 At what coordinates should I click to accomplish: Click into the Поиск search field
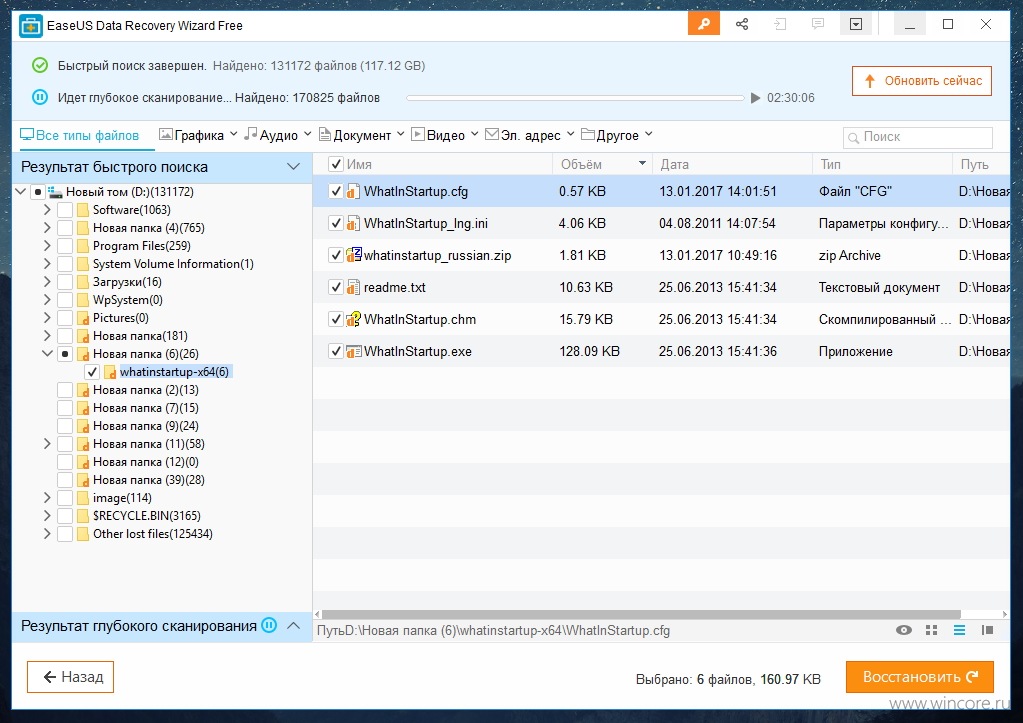click(x=918, y=137)
